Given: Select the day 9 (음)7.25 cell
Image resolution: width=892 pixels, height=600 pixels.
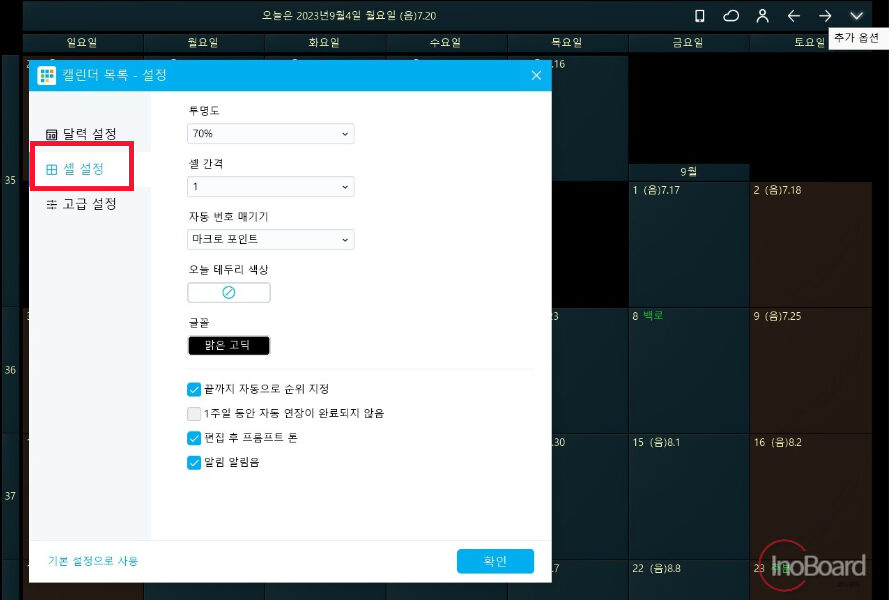Looking at the screenshot, I should (x=811, y=370).
